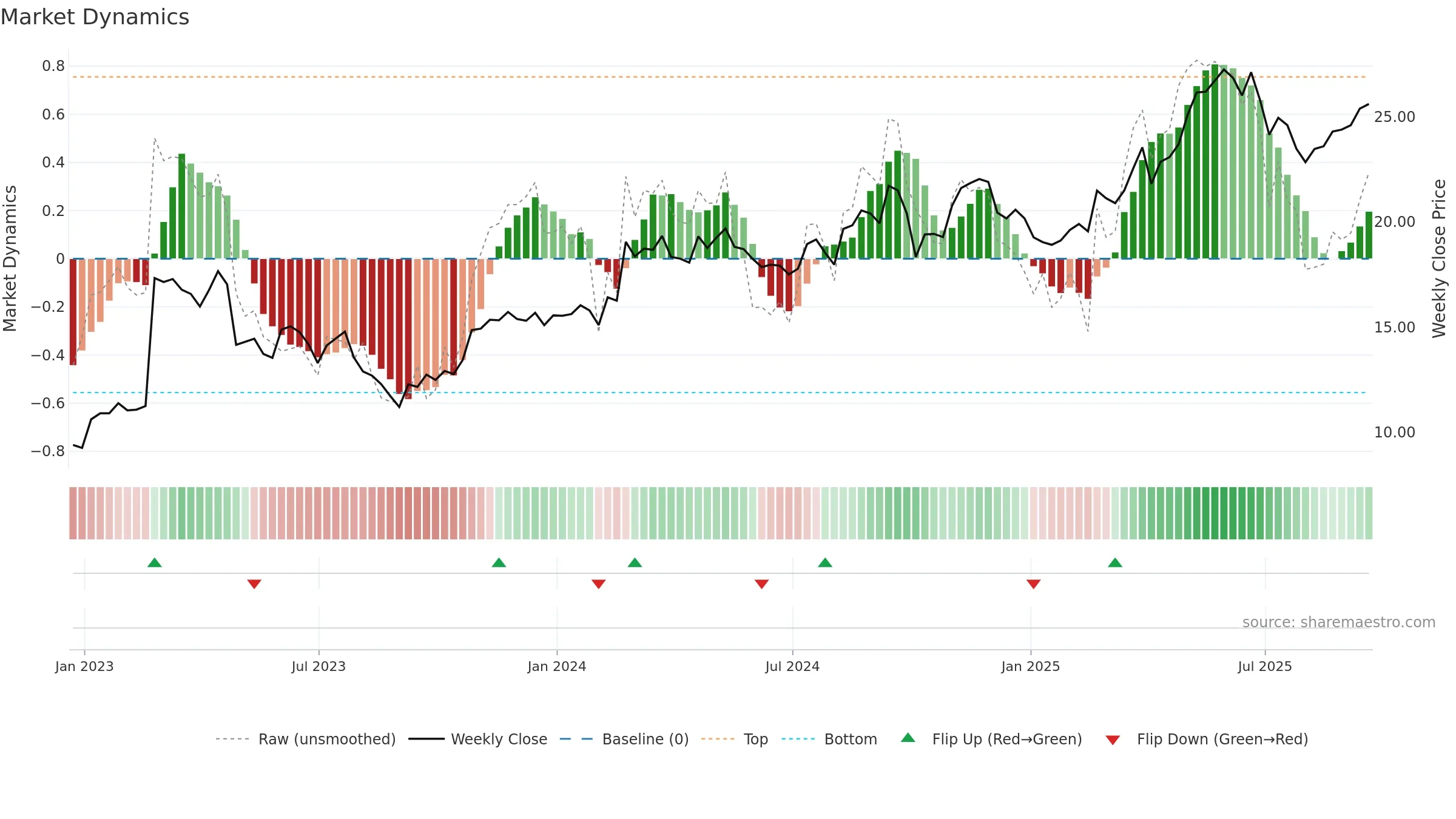Toggle the Weekly Close legend entry
Viewport: 1456px width, 819px height.
point(478,739)
